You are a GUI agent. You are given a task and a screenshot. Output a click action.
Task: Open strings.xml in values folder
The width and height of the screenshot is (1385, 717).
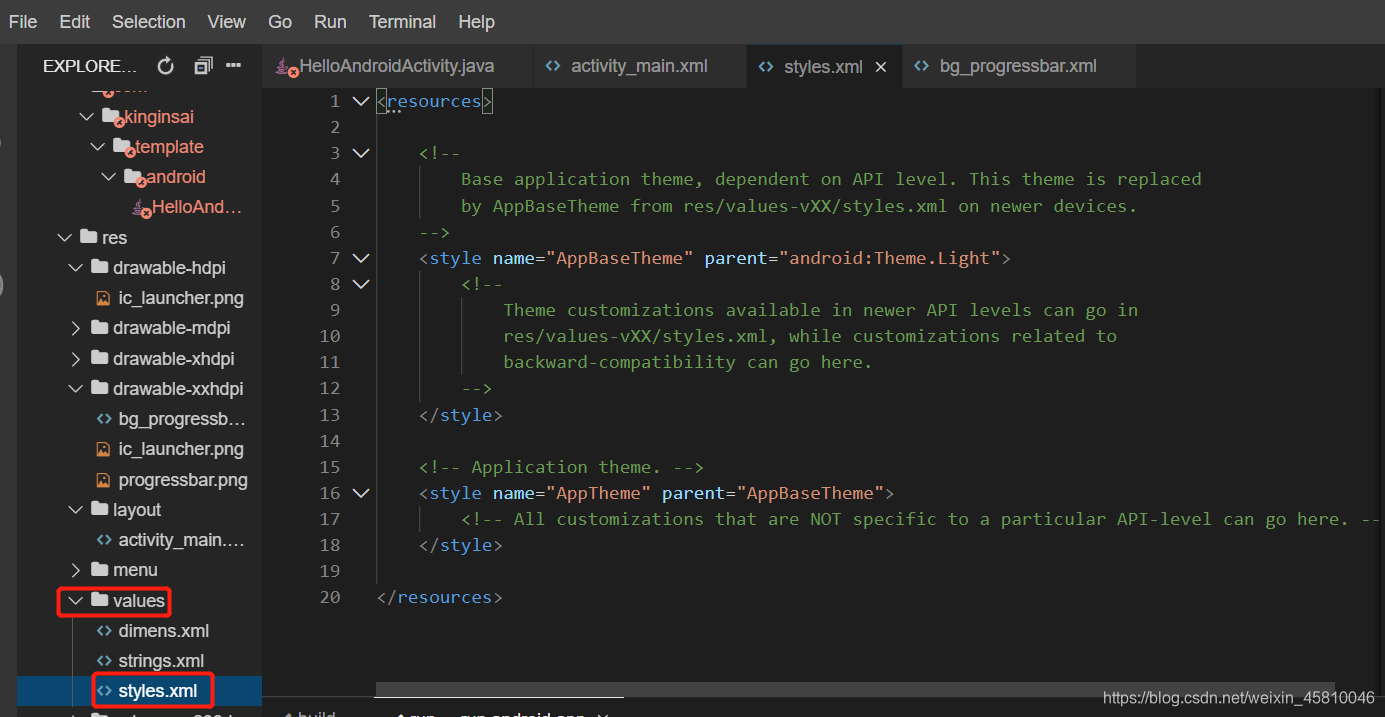click(x=161, y=661)
